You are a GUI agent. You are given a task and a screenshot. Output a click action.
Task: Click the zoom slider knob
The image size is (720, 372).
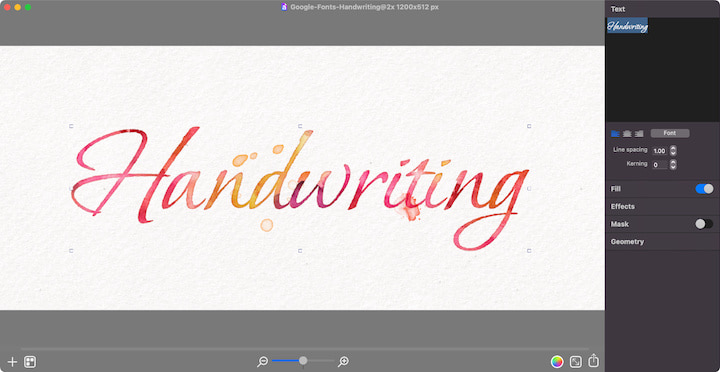click(x=303, y=361)
